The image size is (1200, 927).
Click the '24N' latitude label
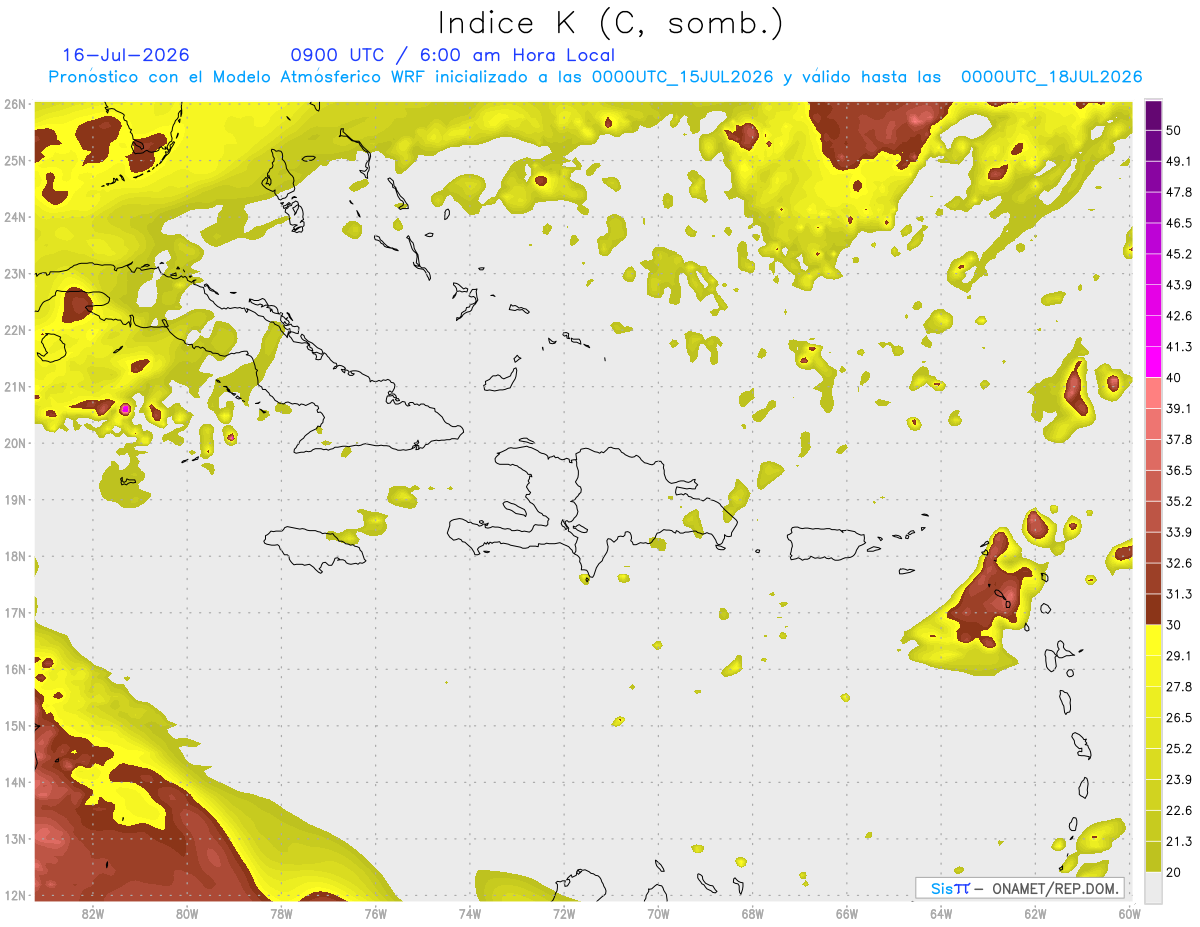point(14,217)
